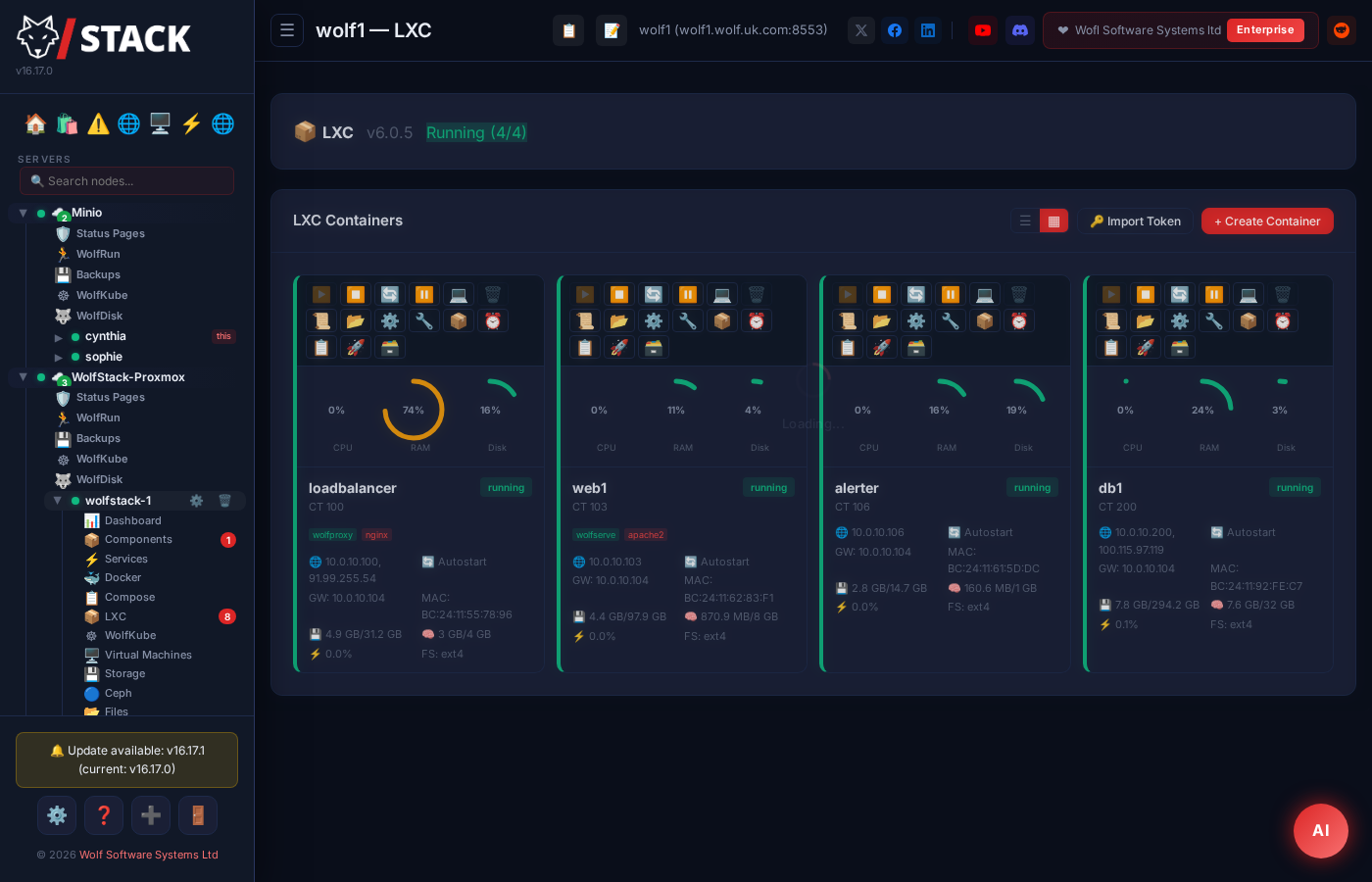Click trash icon beside wolfstack-1 node

coord(224,501)
